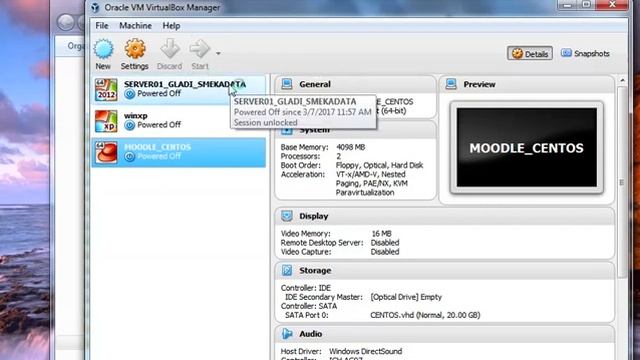Click the scroll up arrow of details pane
This screenshot has height=360, width=640.
pyautogui.click(x=622, y=80)
